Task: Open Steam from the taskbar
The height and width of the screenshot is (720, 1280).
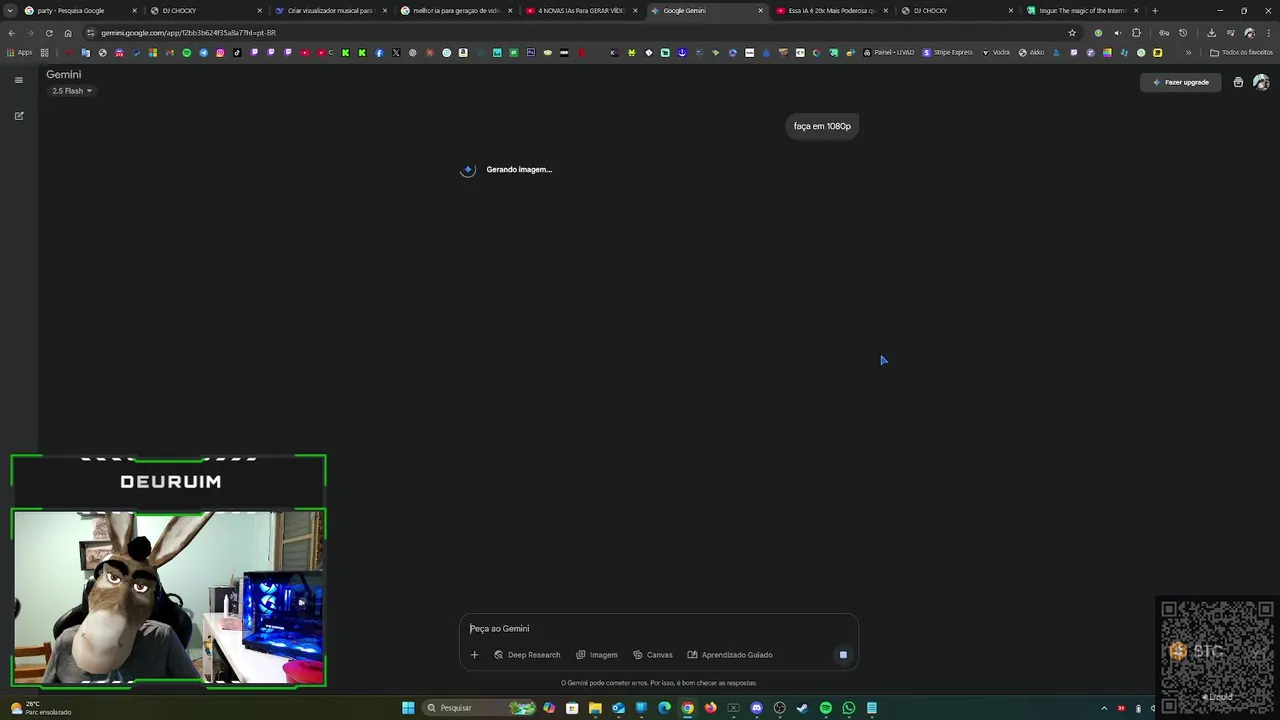Action: pos(802,708)
